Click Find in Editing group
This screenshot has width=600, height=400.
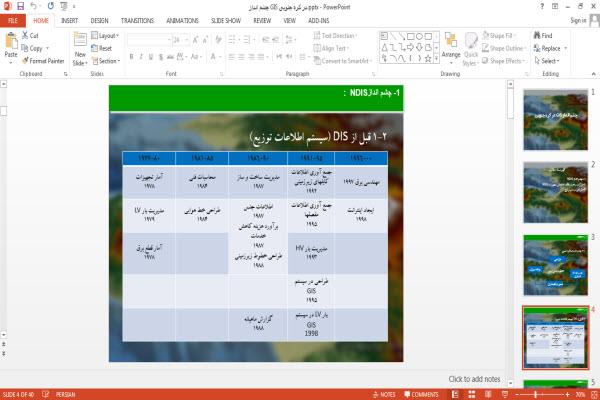(543, 36)
